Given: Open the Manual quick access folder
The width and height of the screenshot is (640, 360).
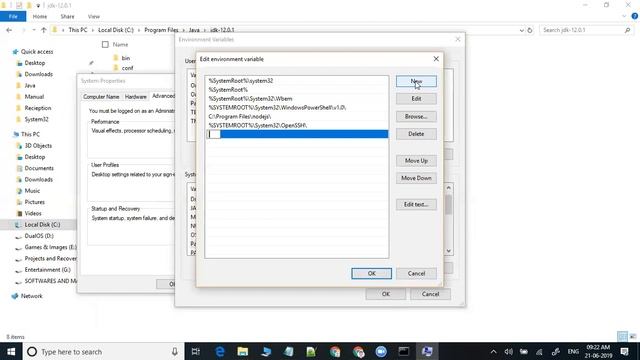Looking at the screenshot, I should pyautogui.click(x=34, y=97).
